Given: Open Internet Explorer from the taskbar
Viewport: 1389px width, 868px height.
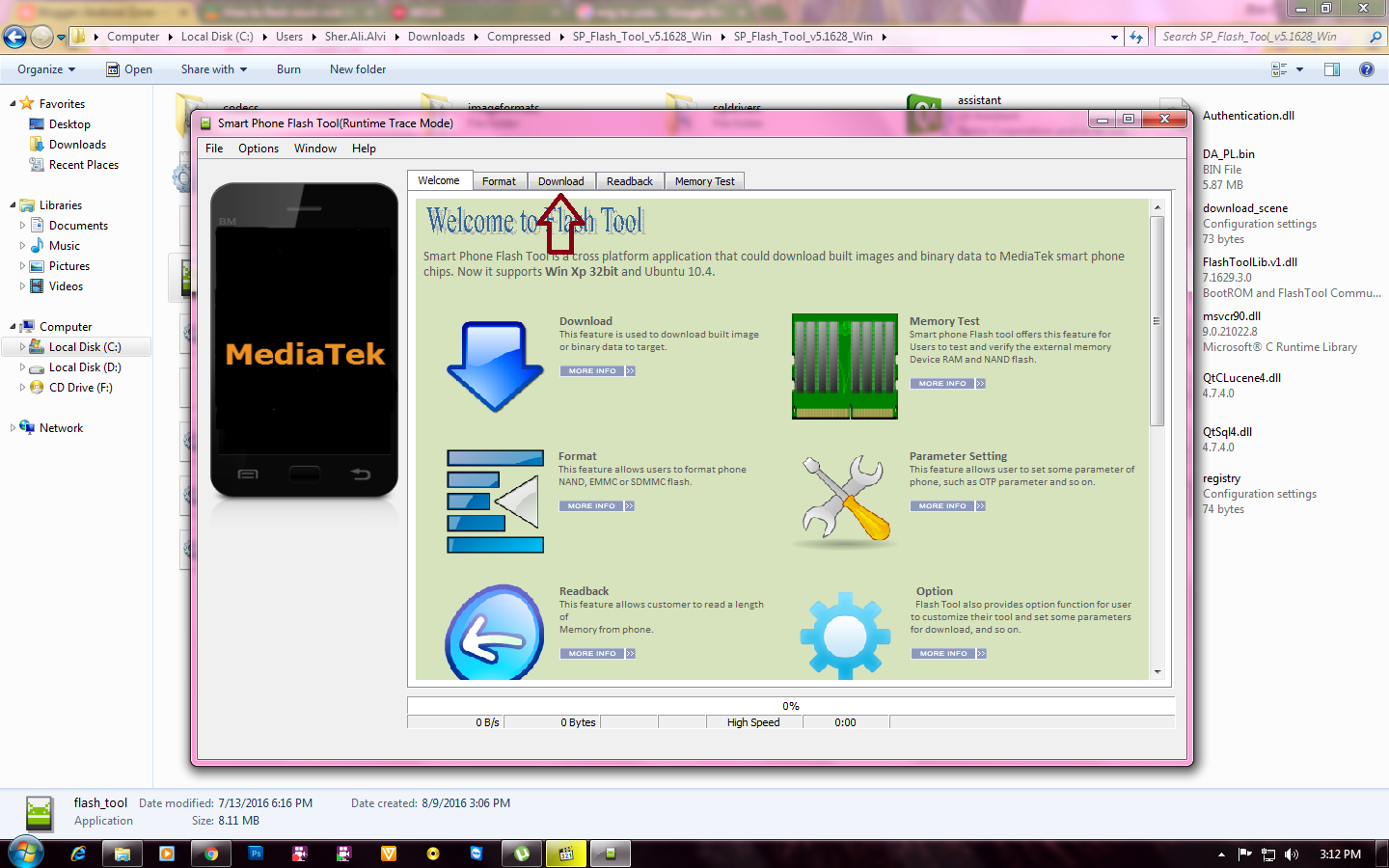Looking at the screenshot, I should [x=78, y=854].
